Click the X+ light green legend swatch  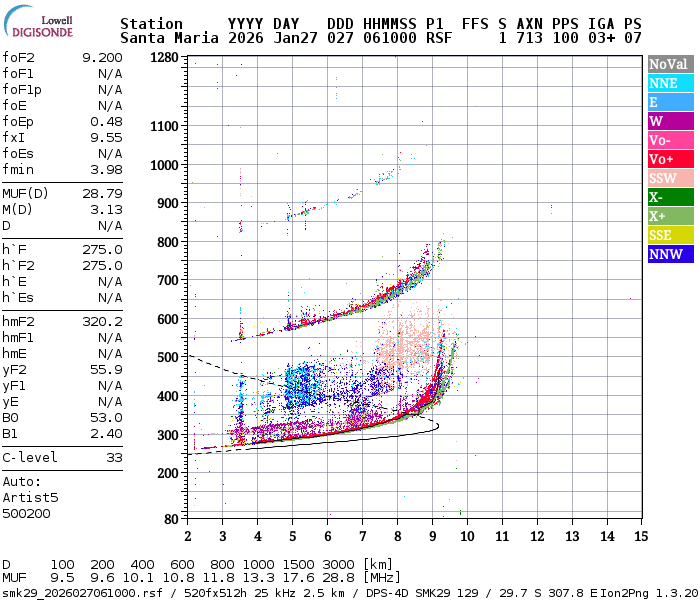pos(671,216)
